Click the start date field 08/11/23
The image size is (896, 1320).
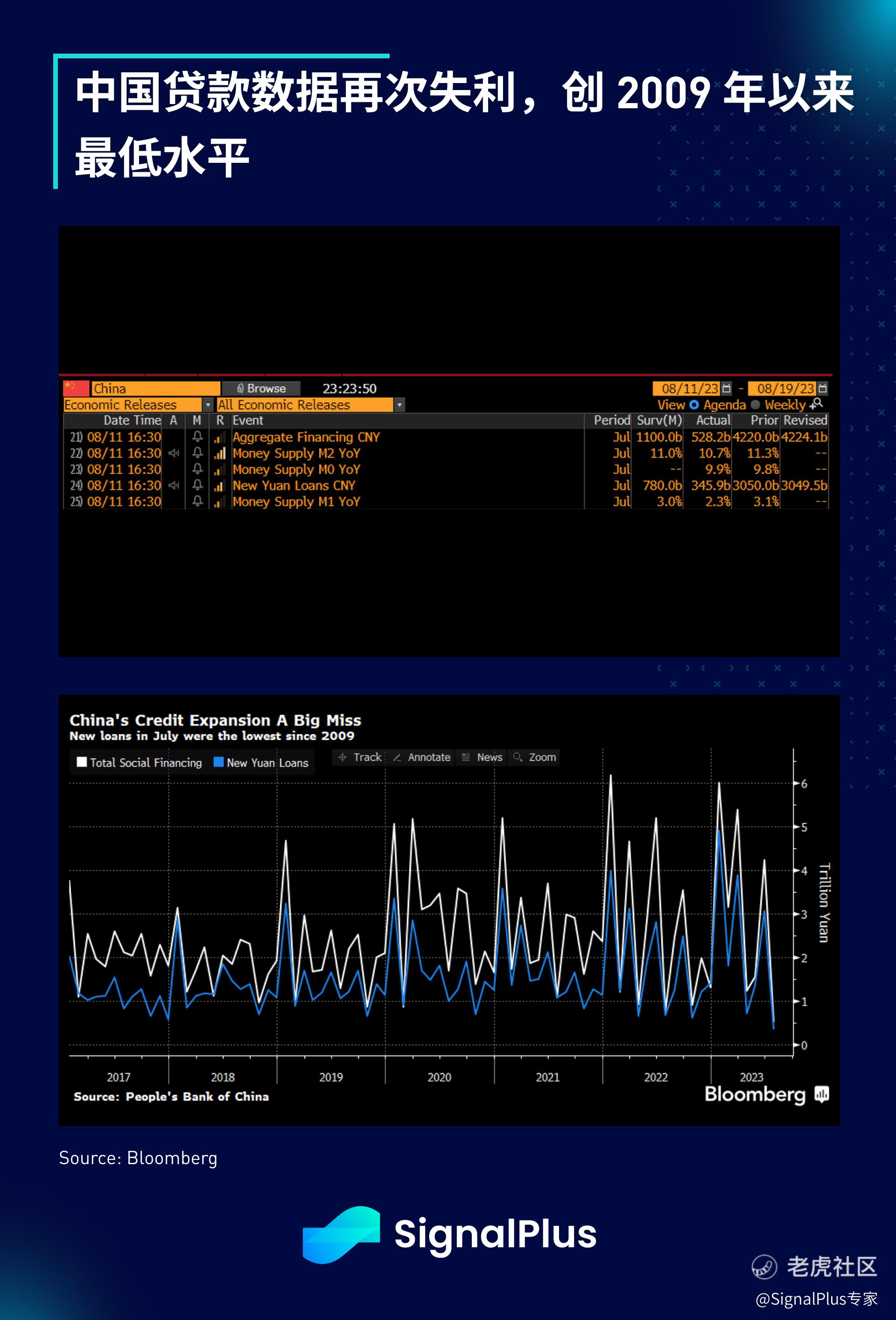[686, 388]
